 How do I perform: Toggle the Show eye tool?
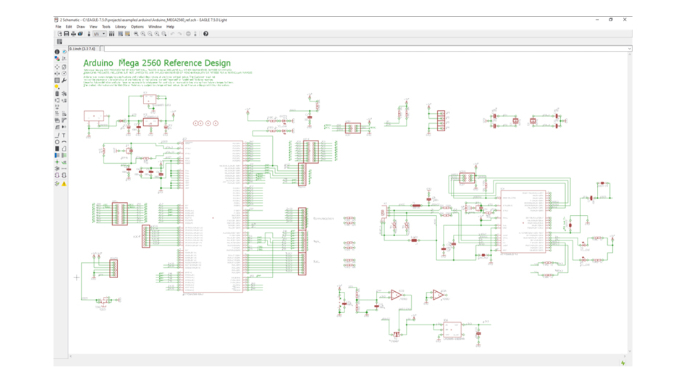tap(64, 51)
